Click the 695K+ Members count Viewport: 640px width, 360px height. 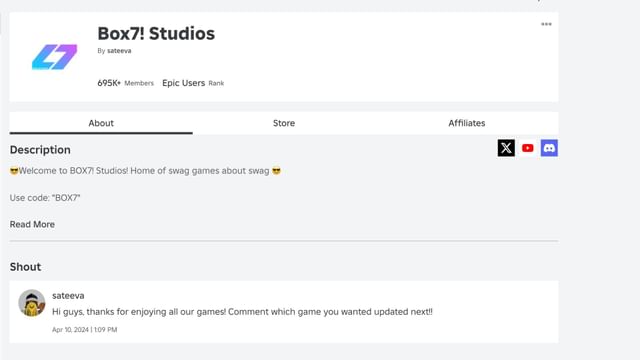[125, 83]
